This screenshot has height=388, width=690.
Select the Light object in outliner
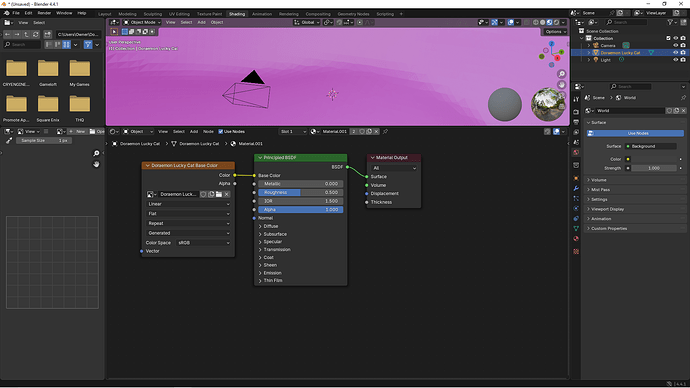coord(606,60)
